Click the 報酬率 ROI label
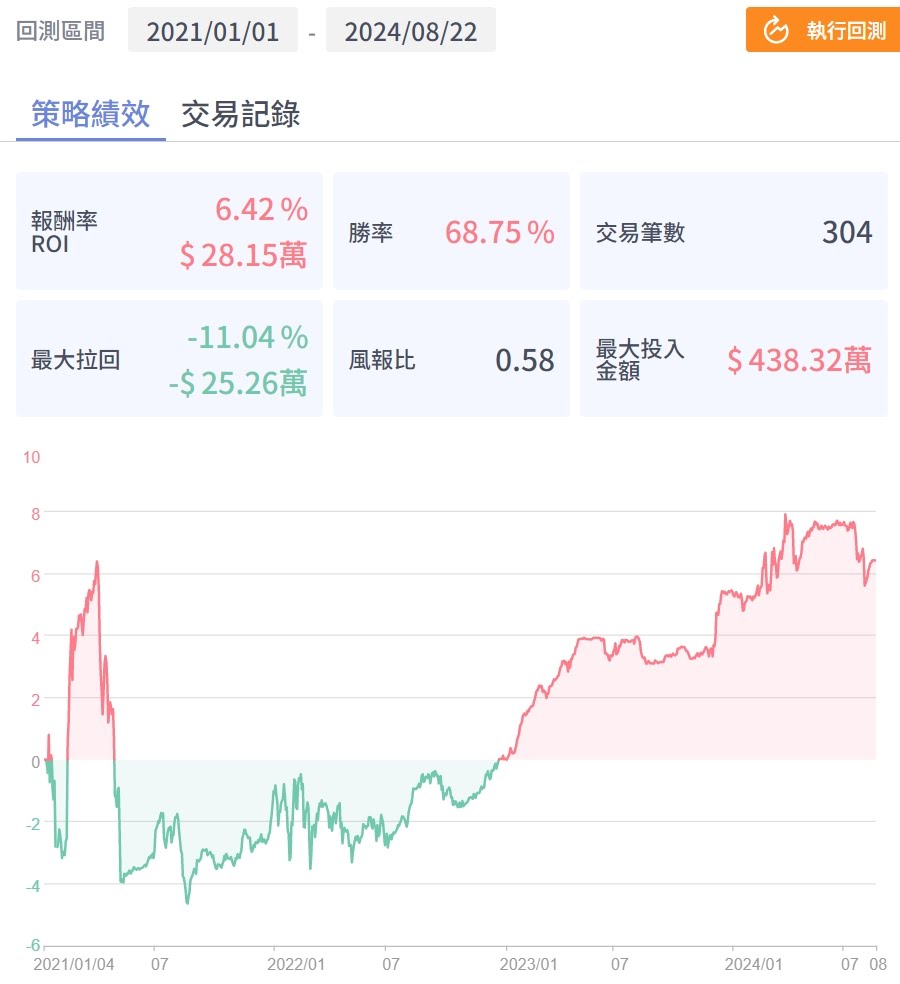 coord(64,232)
